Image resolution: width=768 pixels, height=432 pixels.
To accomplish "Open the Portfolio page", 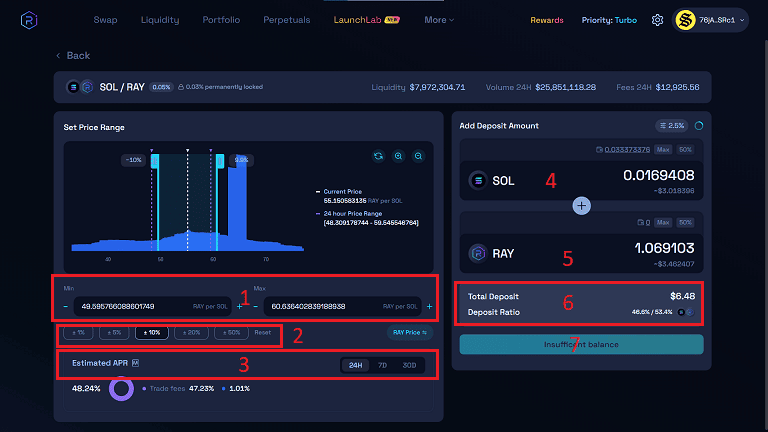I will [221, 20].
